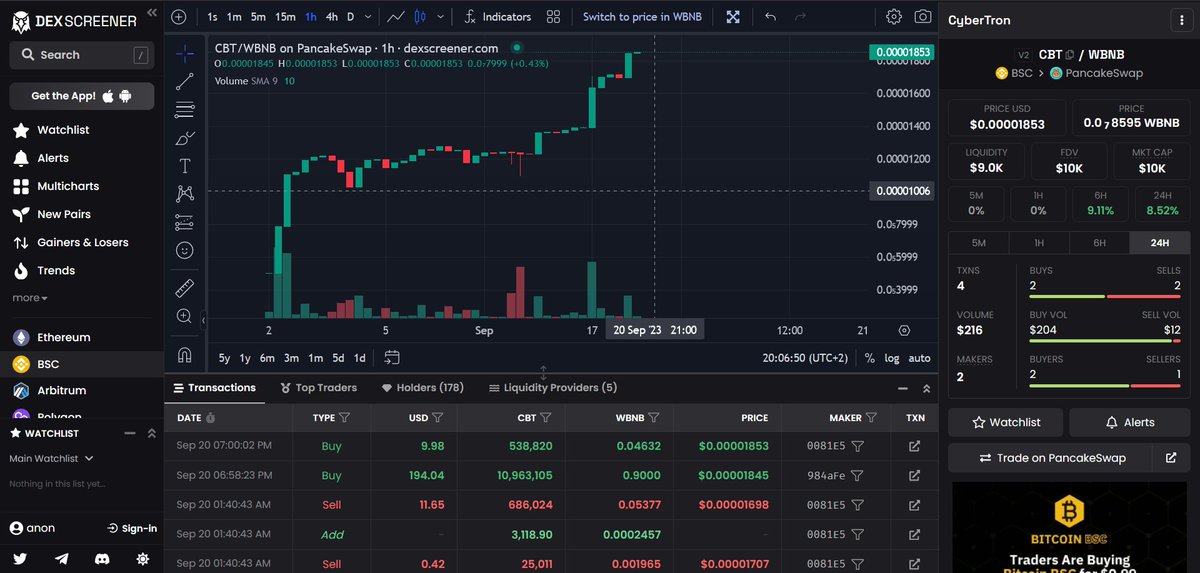Toggle percent scale on the chart

[x=870, y=358]
